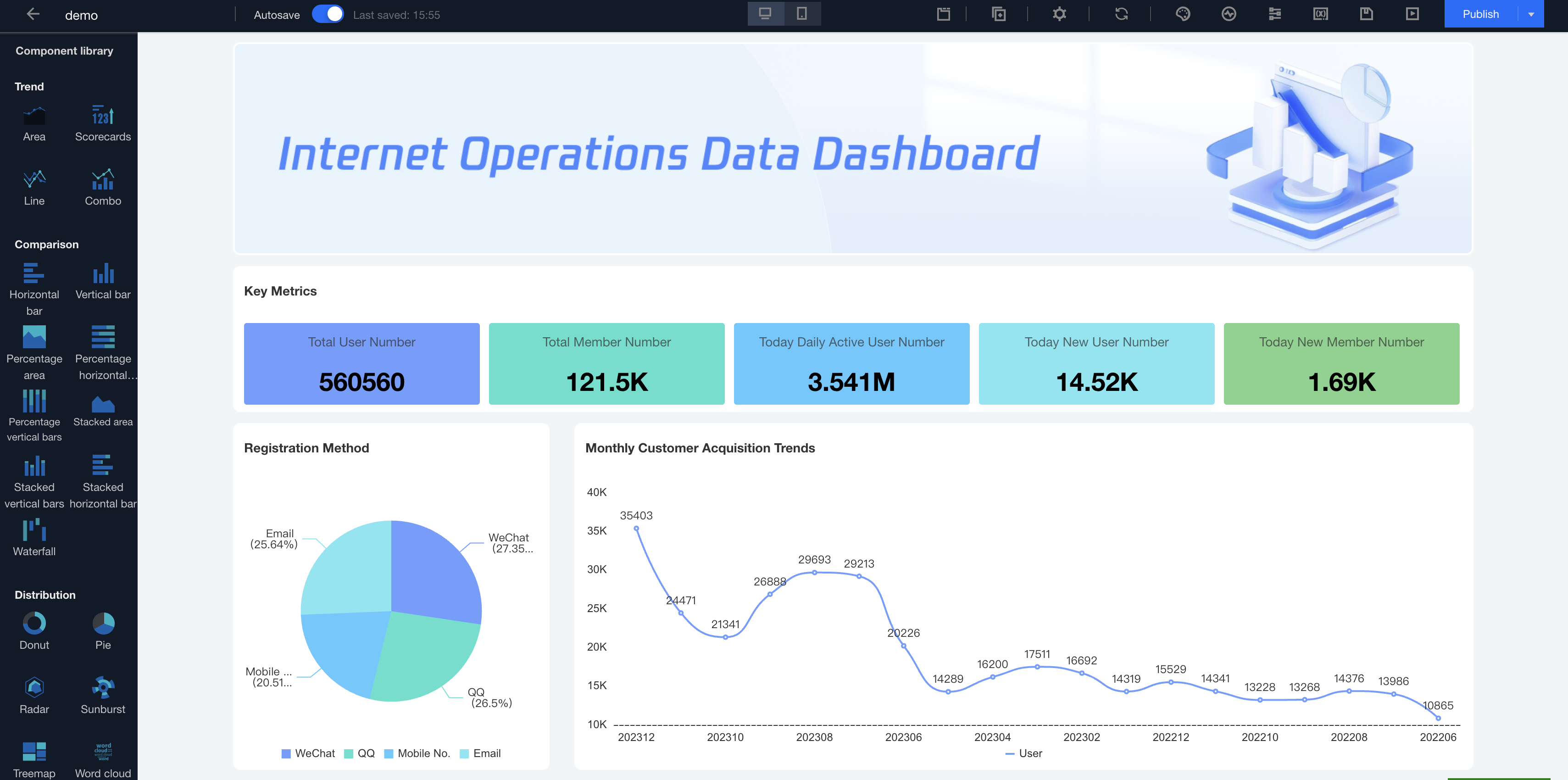Viewport: 1568px width, 780px height.
Task: Click the refresh data icon
Action: [1121, 14]
